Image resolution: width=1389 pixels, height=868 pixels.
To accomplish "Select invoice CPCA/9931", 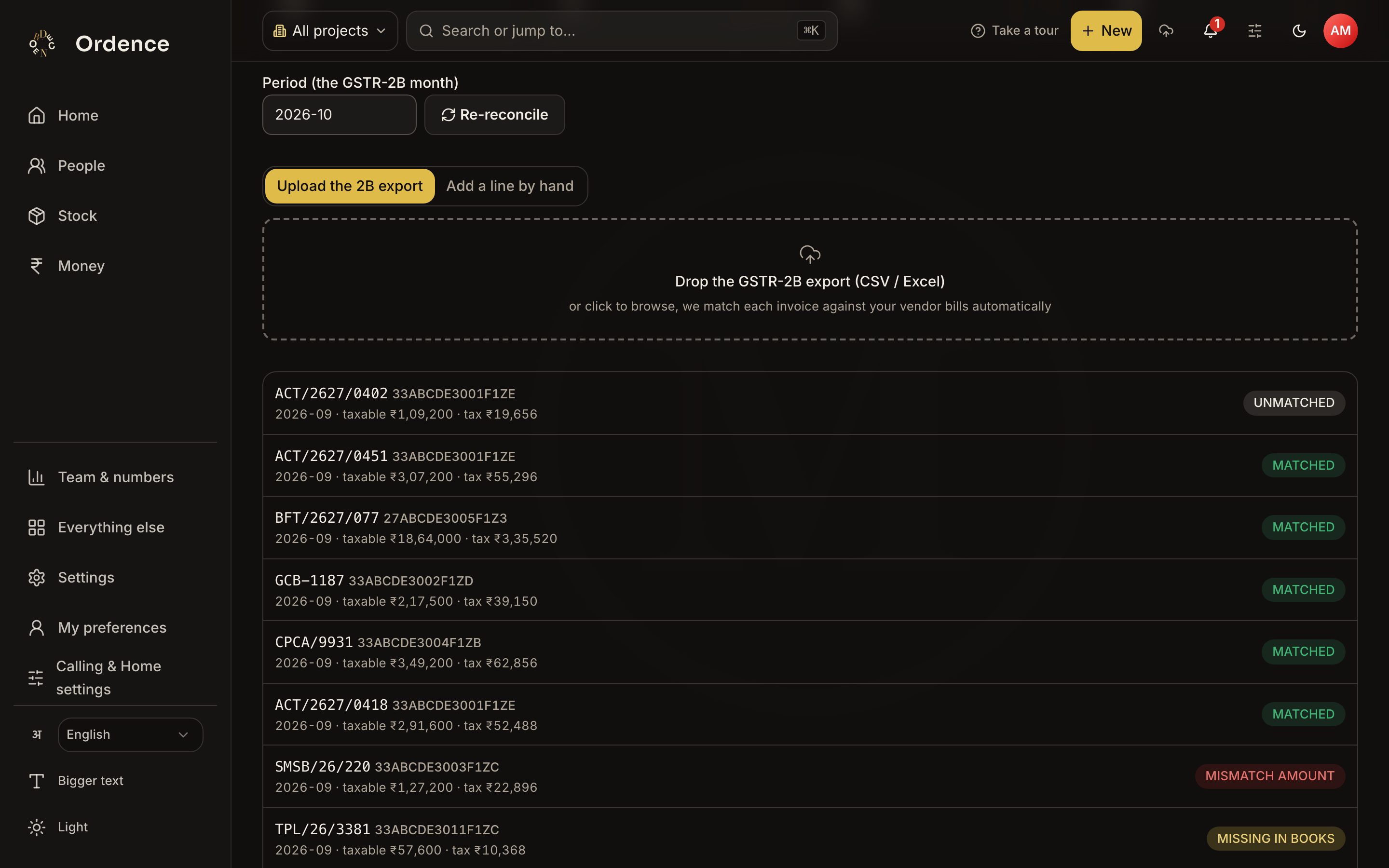I will 810,652.
